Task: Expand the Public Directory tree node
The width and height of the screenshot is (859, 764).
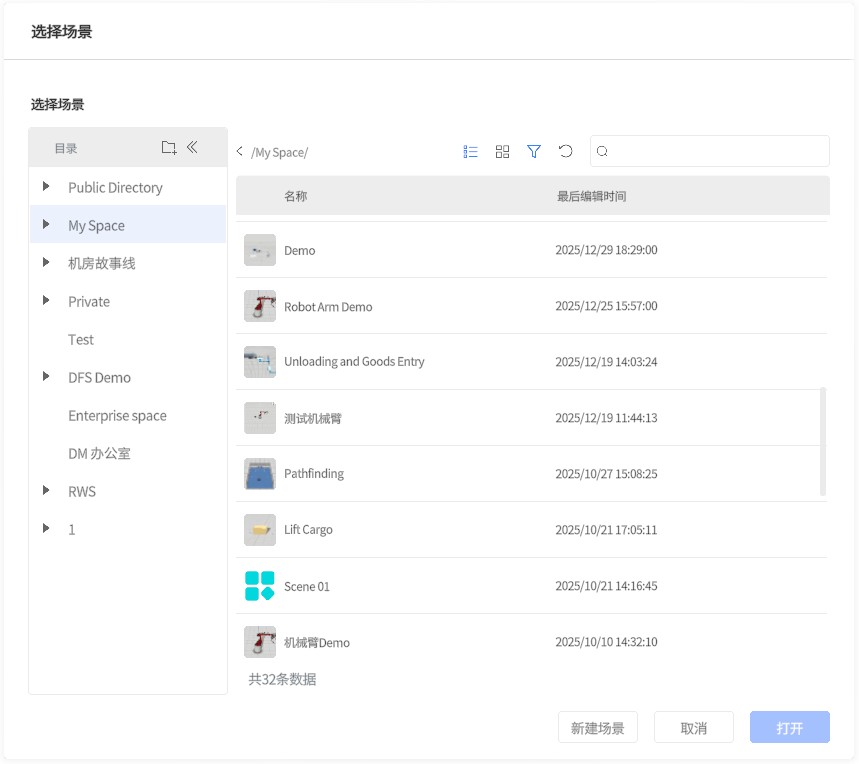Action: pyautogui.click(x=46, y=187)
